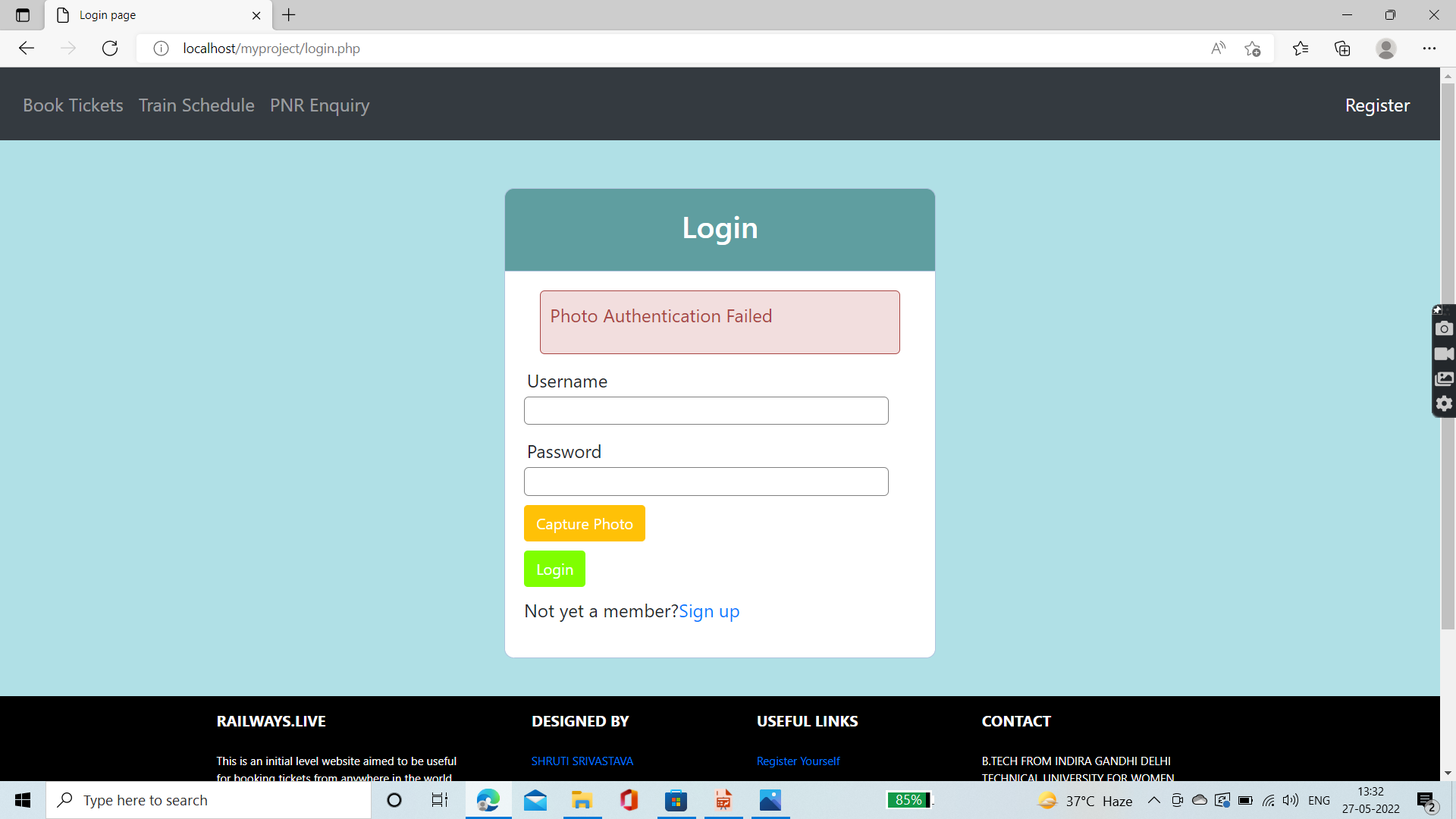Image resolution: width=1456 pixels, height=819 pixels.
Task: Select the PNR Enquiry menu item
Action: click(x=319, y=105)
